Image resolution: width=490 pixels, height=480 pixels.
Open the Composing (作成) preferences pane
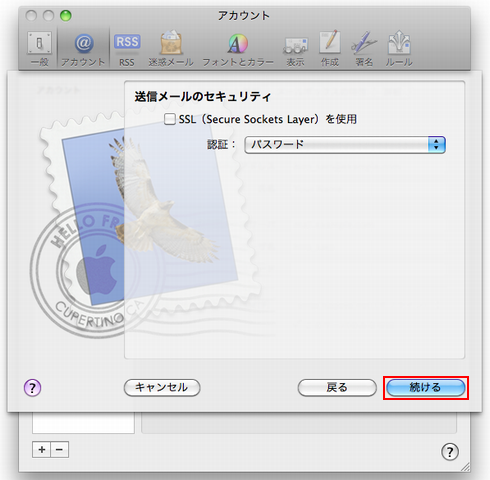(330, 49)
